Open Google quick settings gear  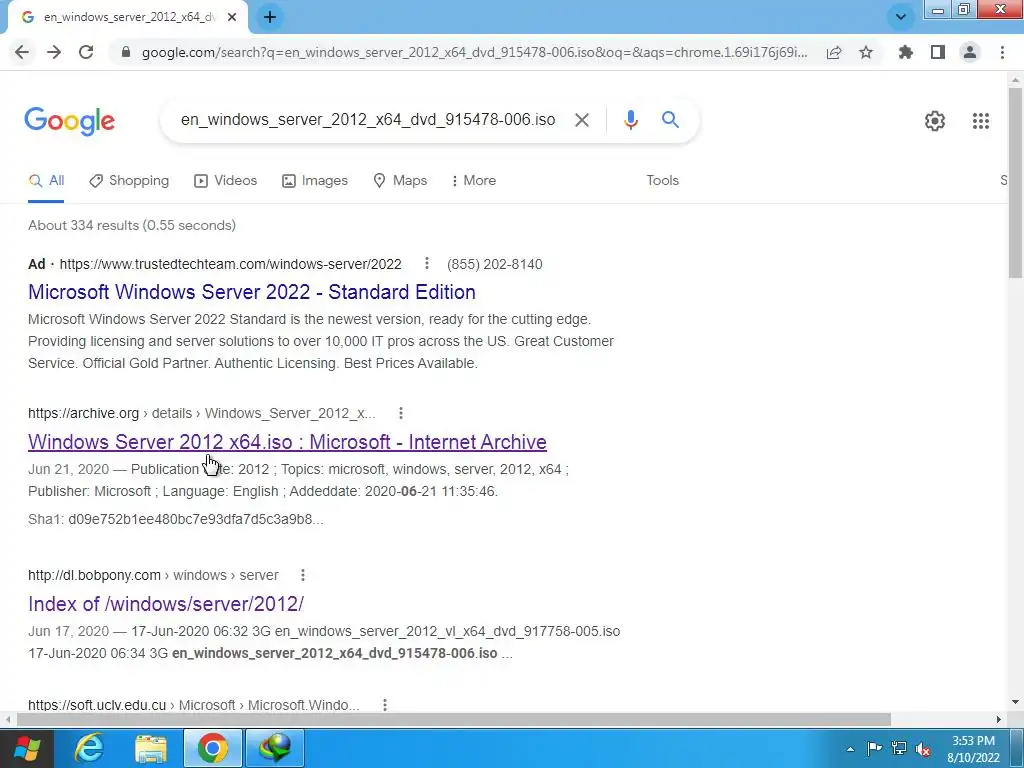(x=935, y=121)
